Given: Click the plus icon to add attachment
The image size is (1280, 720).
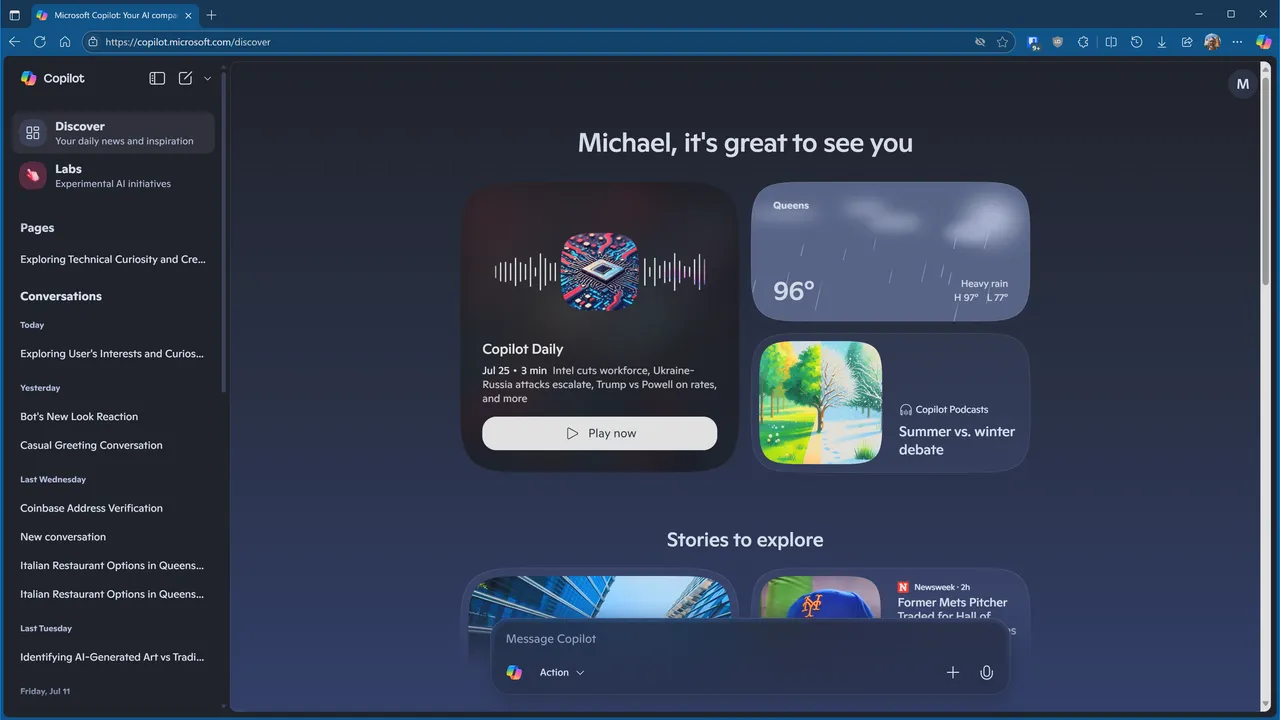Looking at the screenshot, I should (x=953, y=673).
